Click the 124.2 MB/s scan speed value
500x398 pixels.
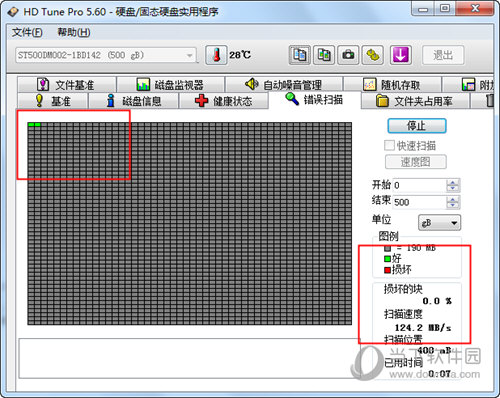pyautogui.click(x=423, y=328)
